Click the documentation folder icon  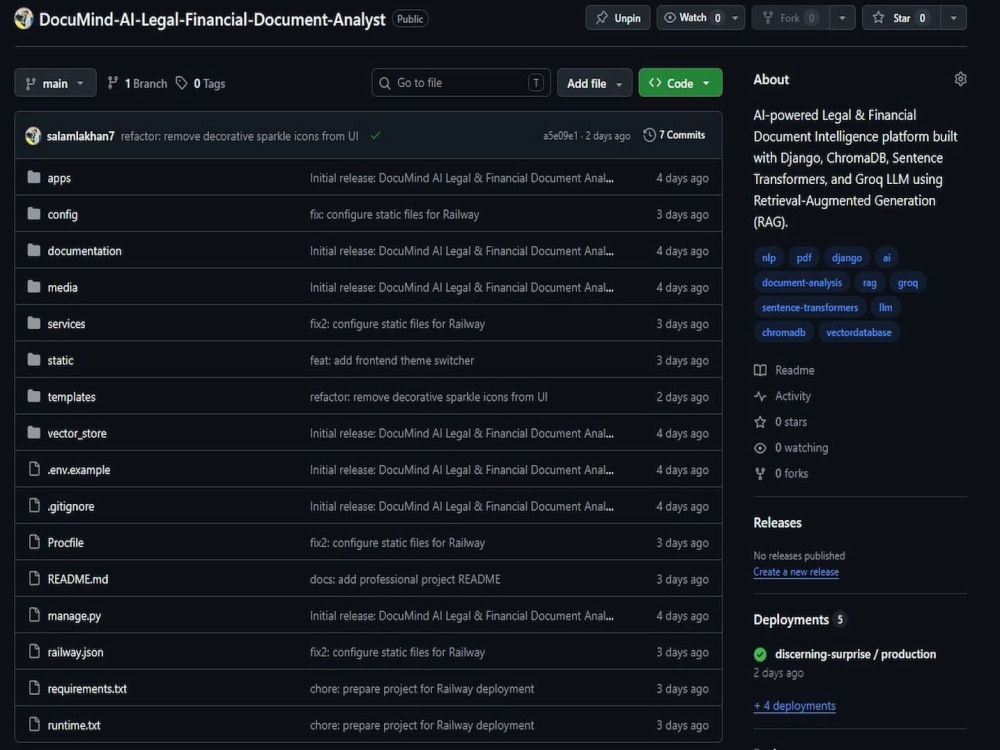34,250
